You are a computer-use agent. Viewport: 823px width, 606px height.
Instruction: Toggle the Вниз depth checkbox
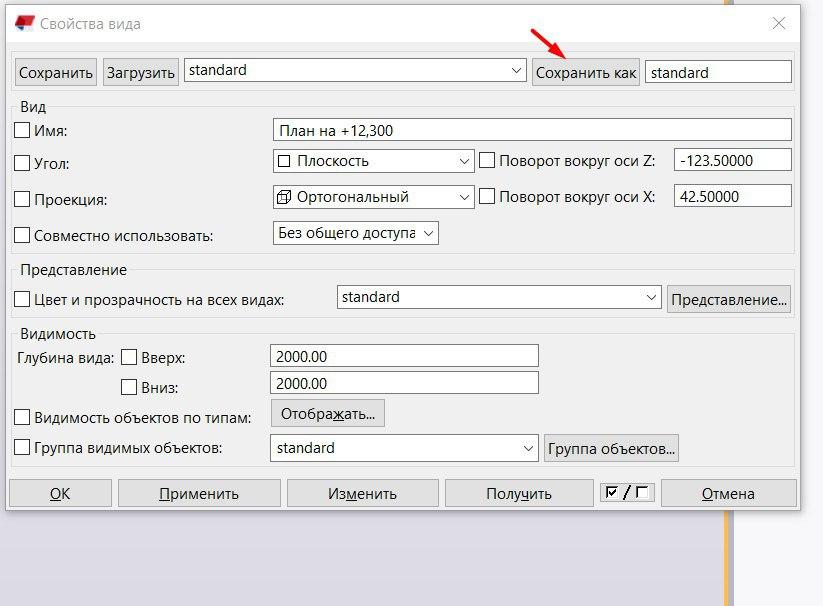[129, 387]
